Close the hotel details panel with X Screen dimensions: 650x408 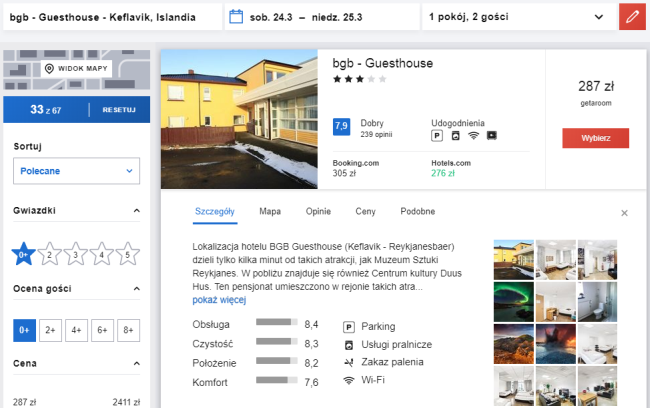pyautogui.click(x=624, y=213)
